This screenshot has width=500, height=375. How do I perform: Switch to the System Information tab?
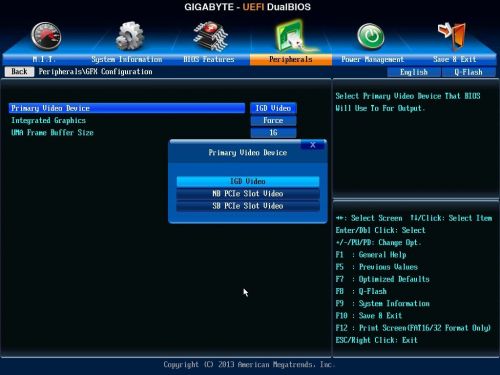point(127,59)
